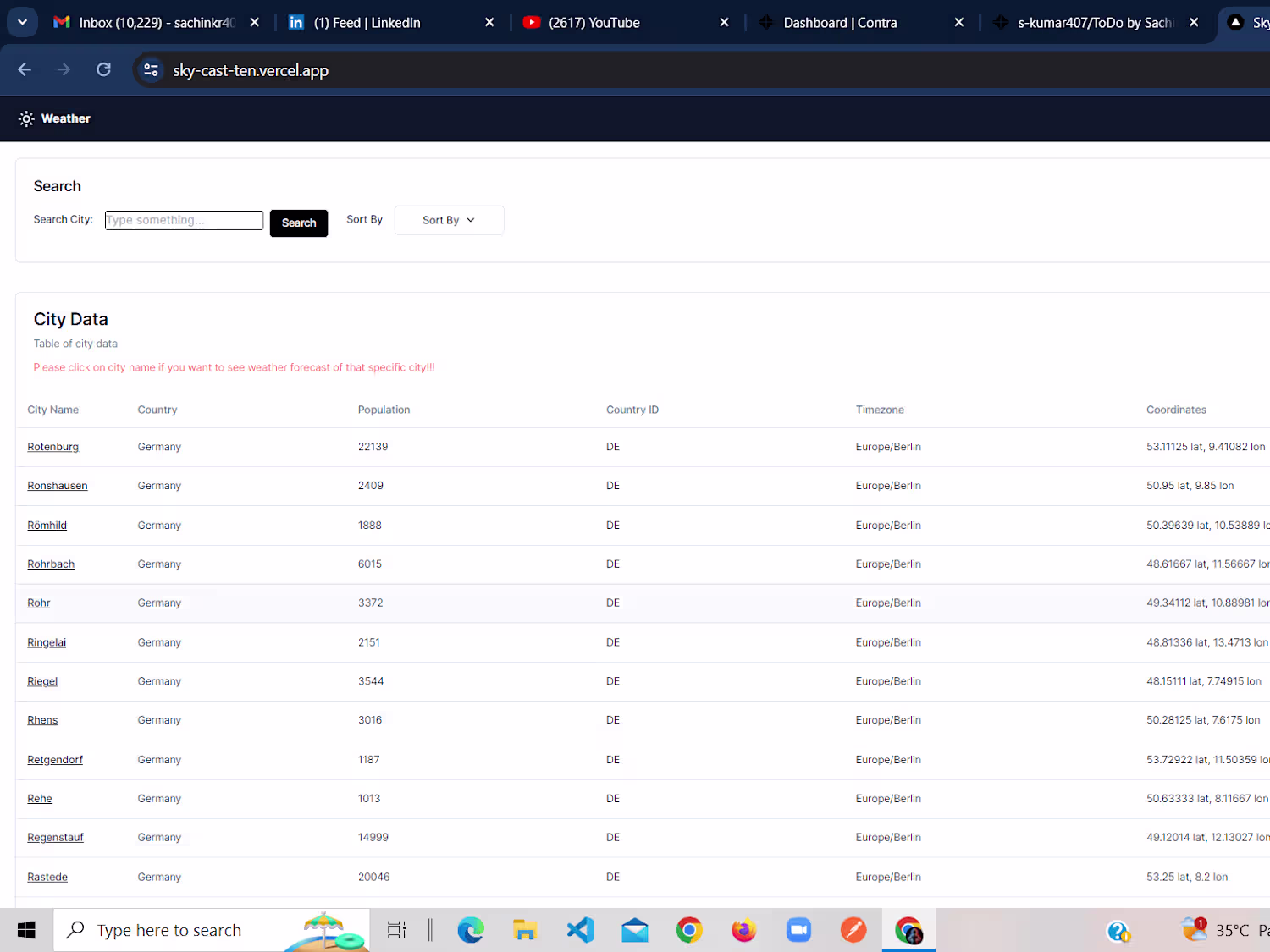Screen dimensions: 1270x952
Task: Close the LinkedIn Feed tab
Action: [489, 23]
